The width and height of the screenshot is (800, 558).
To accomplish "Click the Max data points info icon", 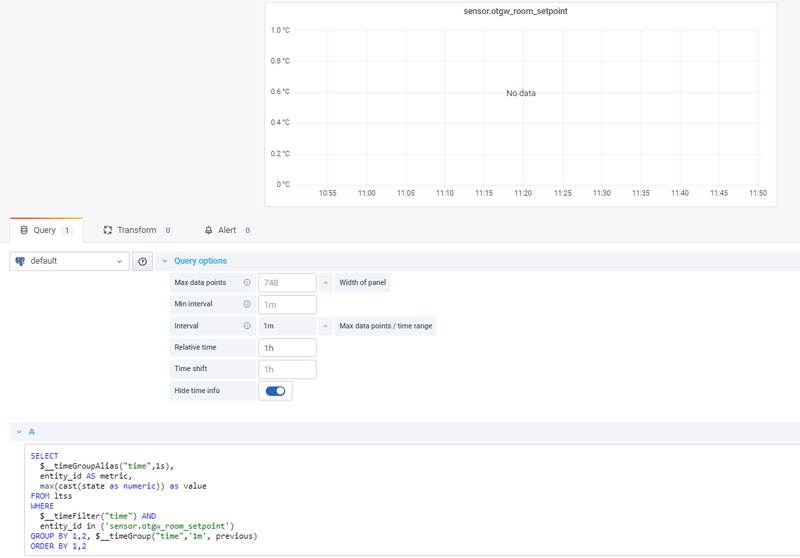I will (247, 283).
